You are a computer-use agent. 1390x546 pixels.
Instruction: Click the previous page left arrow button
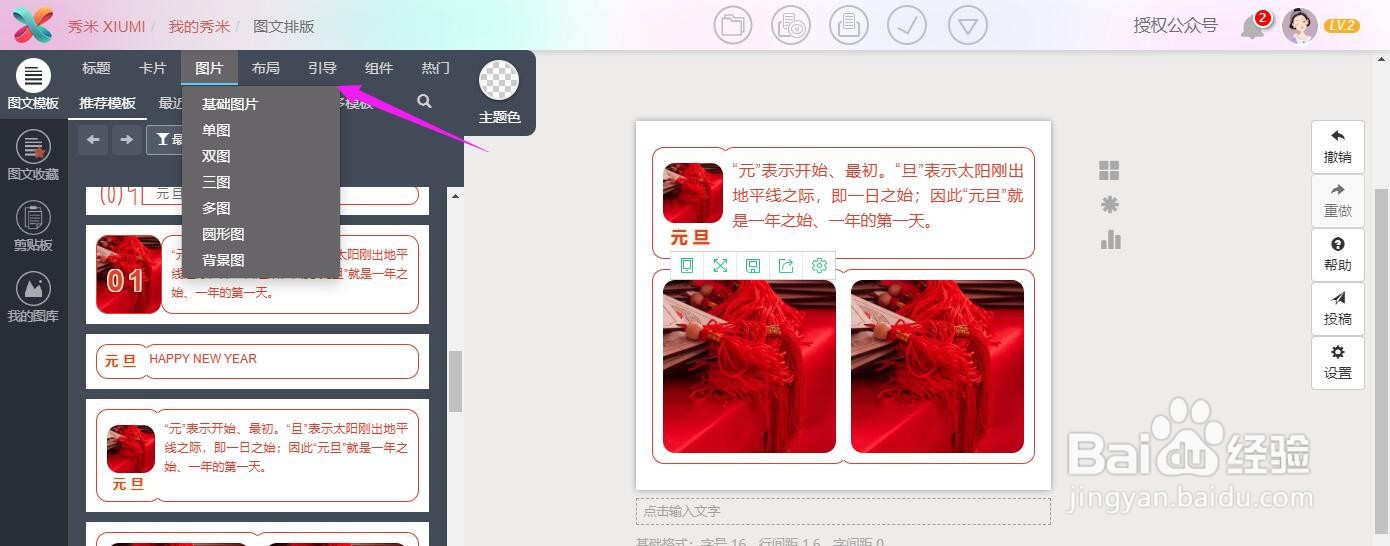(93, 140)
